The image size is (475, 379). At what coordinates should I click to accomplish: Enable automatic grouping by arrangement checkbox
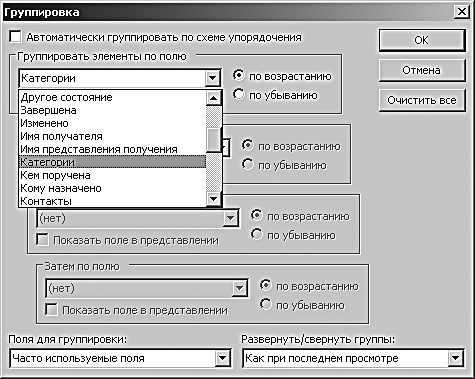pyautogui.click(x=16, y=37)
